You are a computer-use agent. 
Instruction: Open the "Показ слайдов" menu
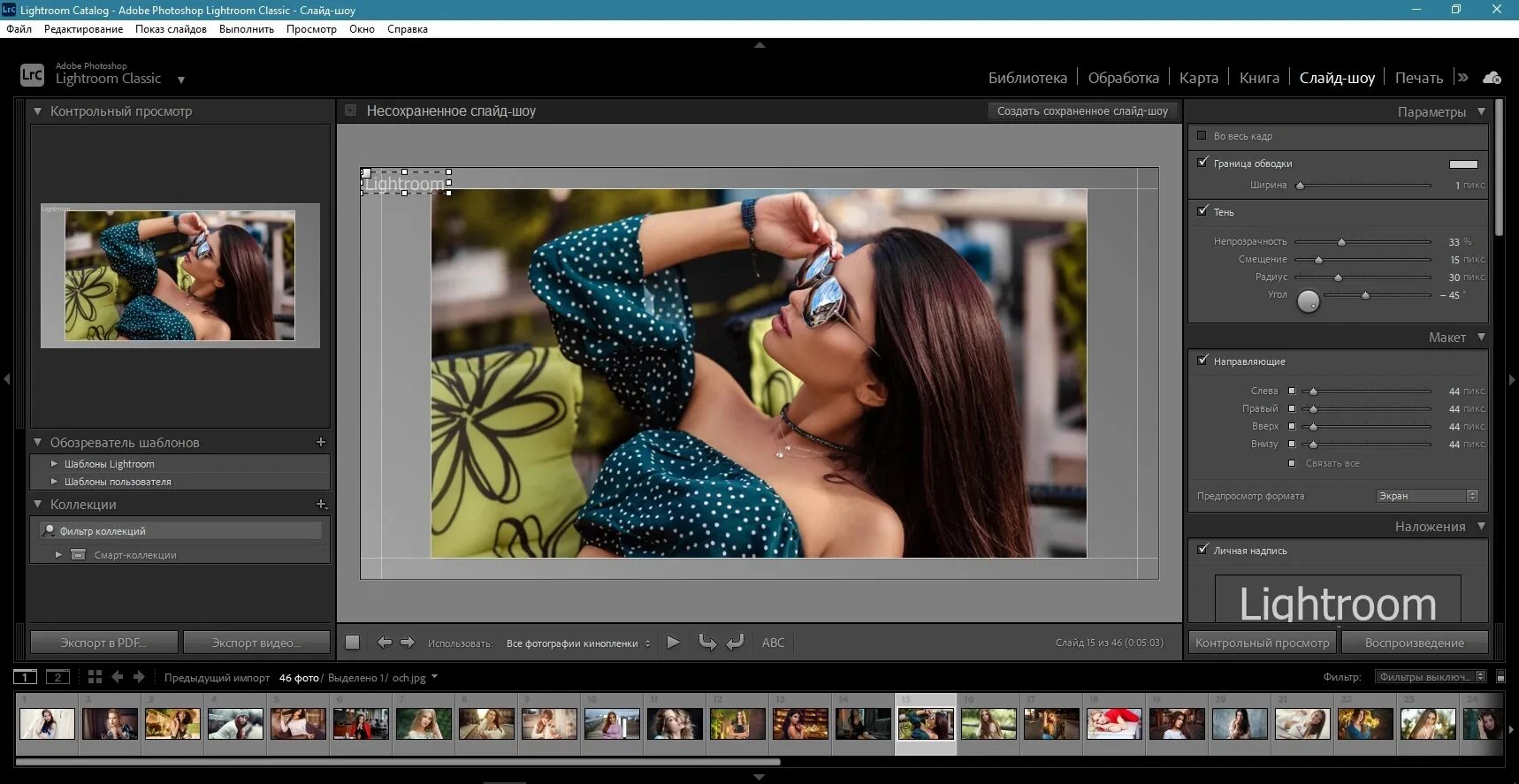(x=171, y=29)
